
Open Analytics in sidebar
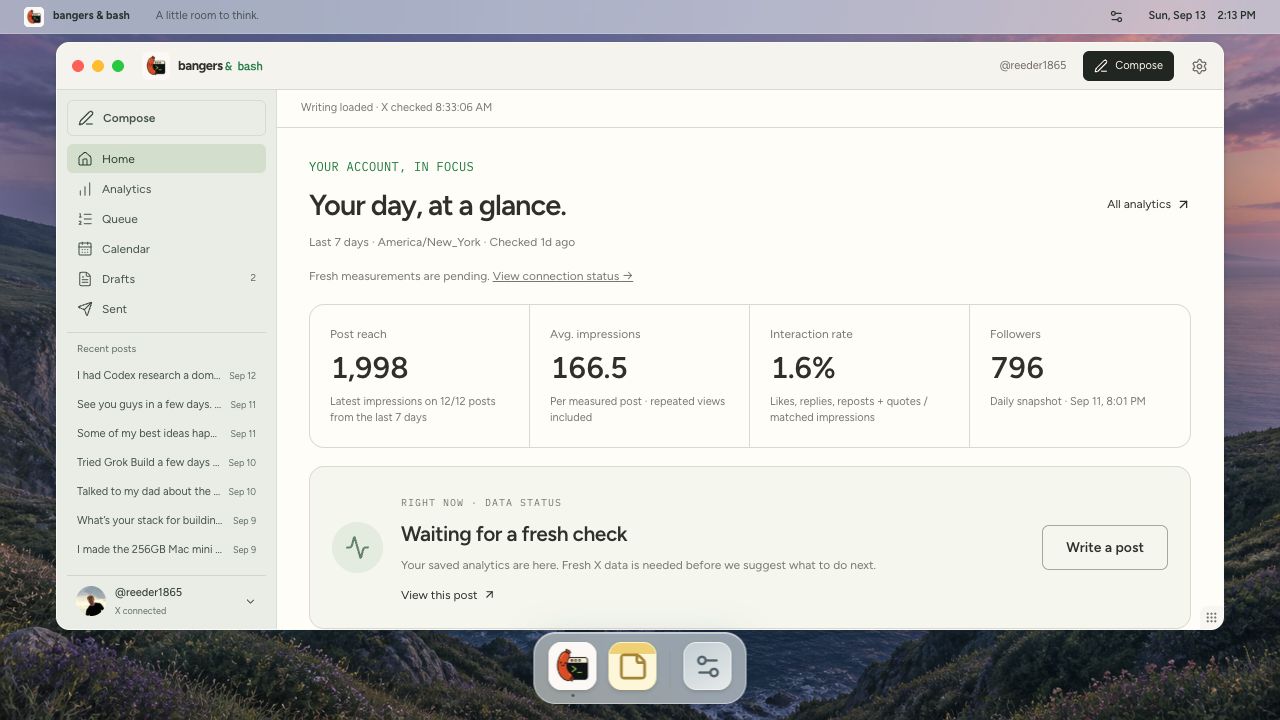coord(166,189)
